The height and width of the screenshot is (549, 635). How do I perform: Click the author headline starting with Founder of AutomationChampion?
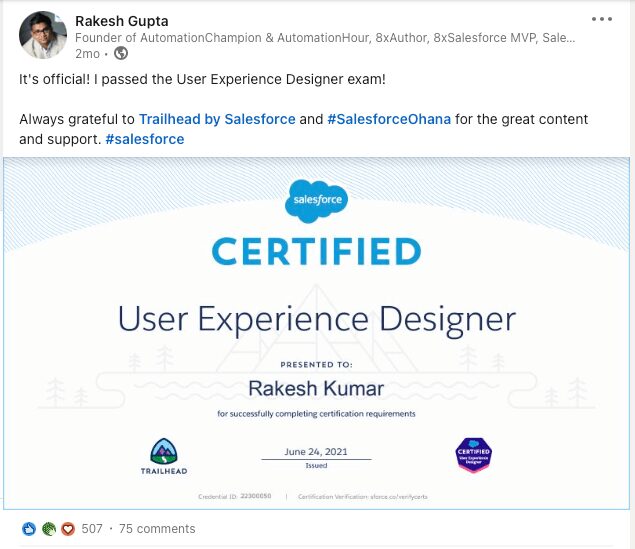(325, 38)
